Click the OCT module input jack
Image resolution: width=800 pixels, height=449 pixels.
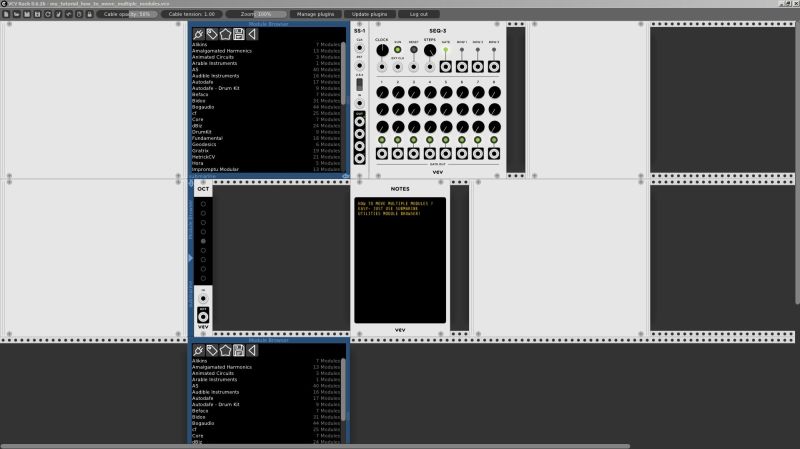pos(203,298)
